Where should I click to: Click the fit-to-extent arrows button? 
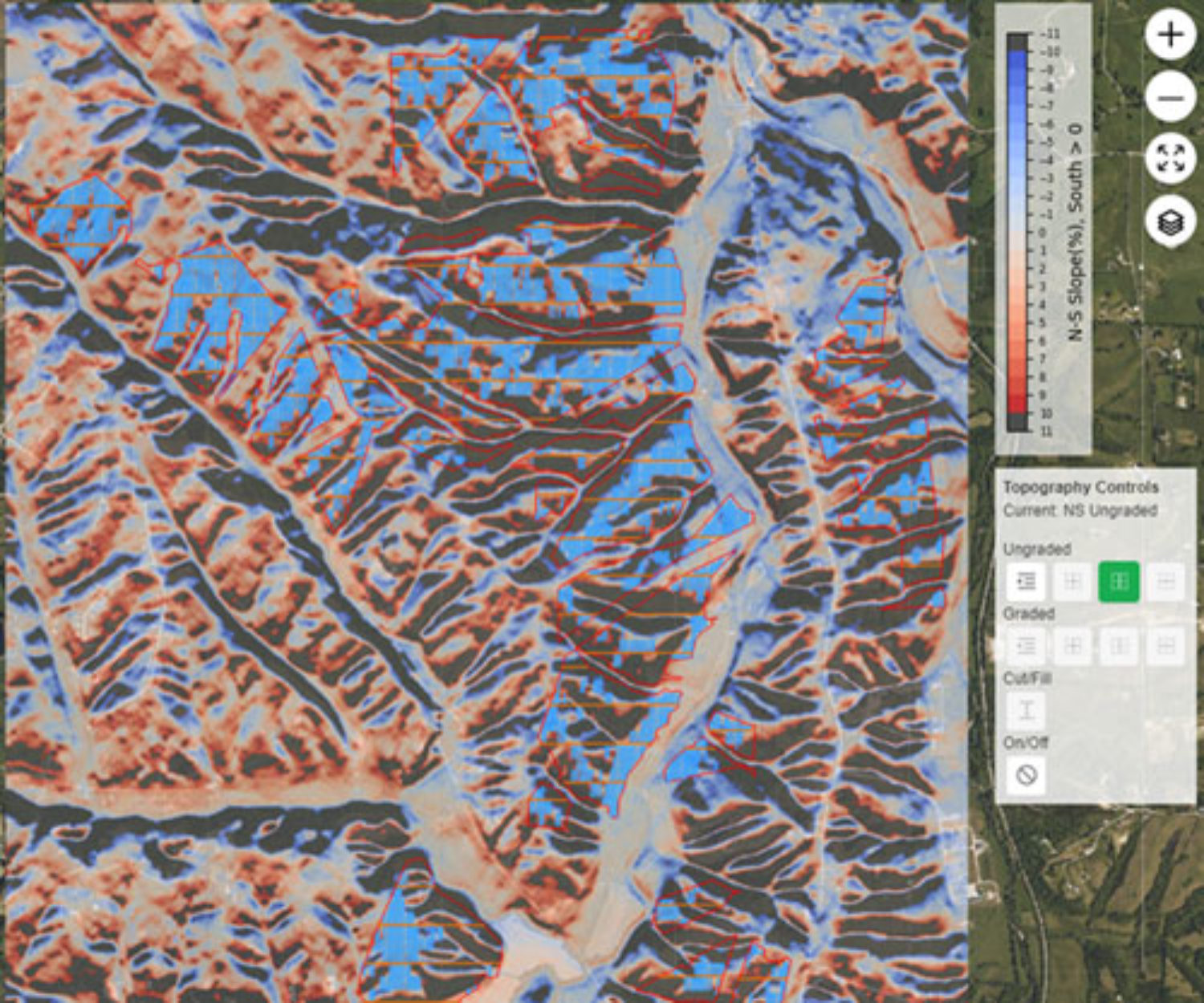(x=1171, y=158)
